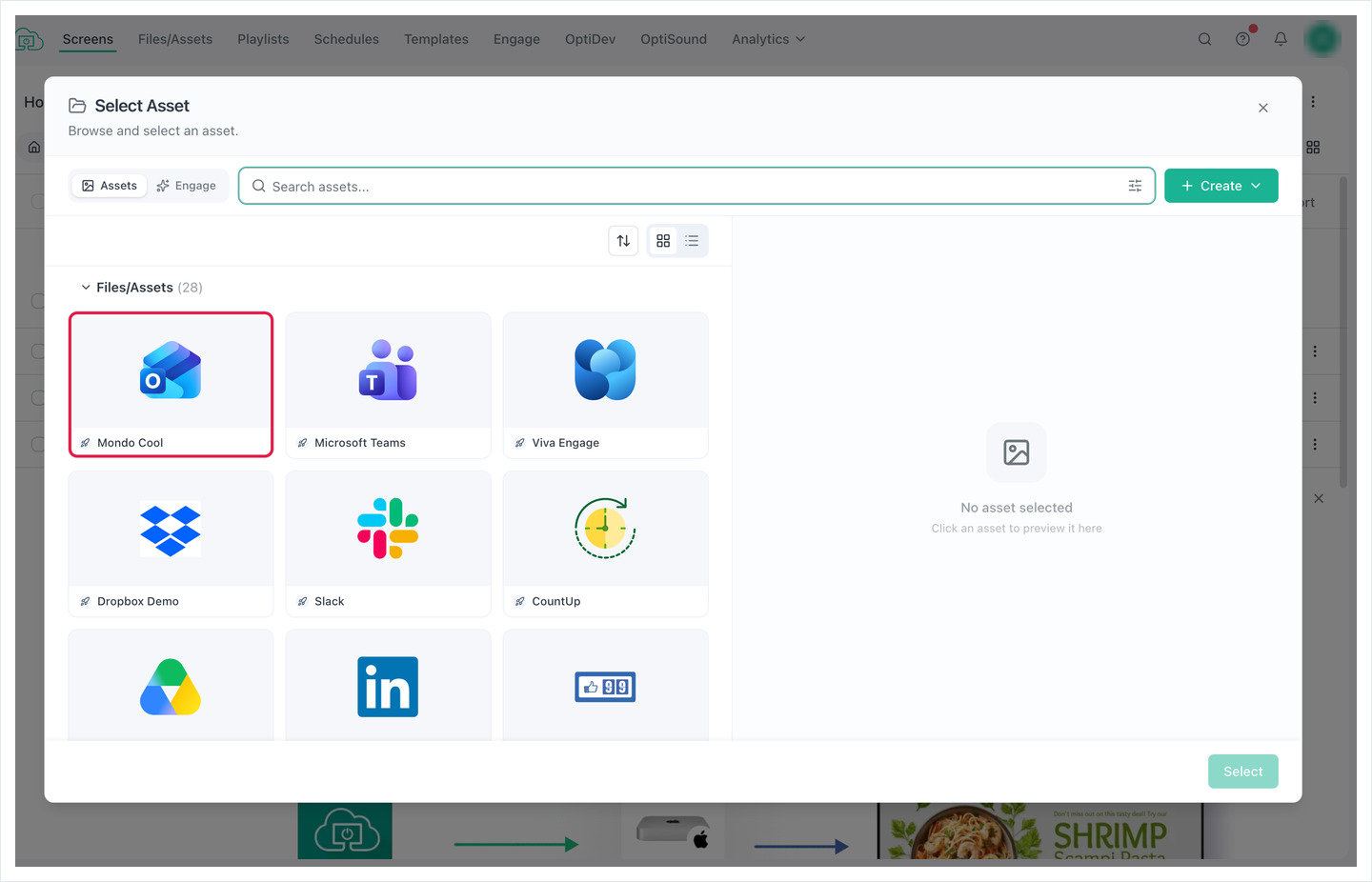This screenshot has width=1372, height=882.
Task: Select the Google Drive style asset thumbnail
Action: pyautogui.click(x=171, y=686)
